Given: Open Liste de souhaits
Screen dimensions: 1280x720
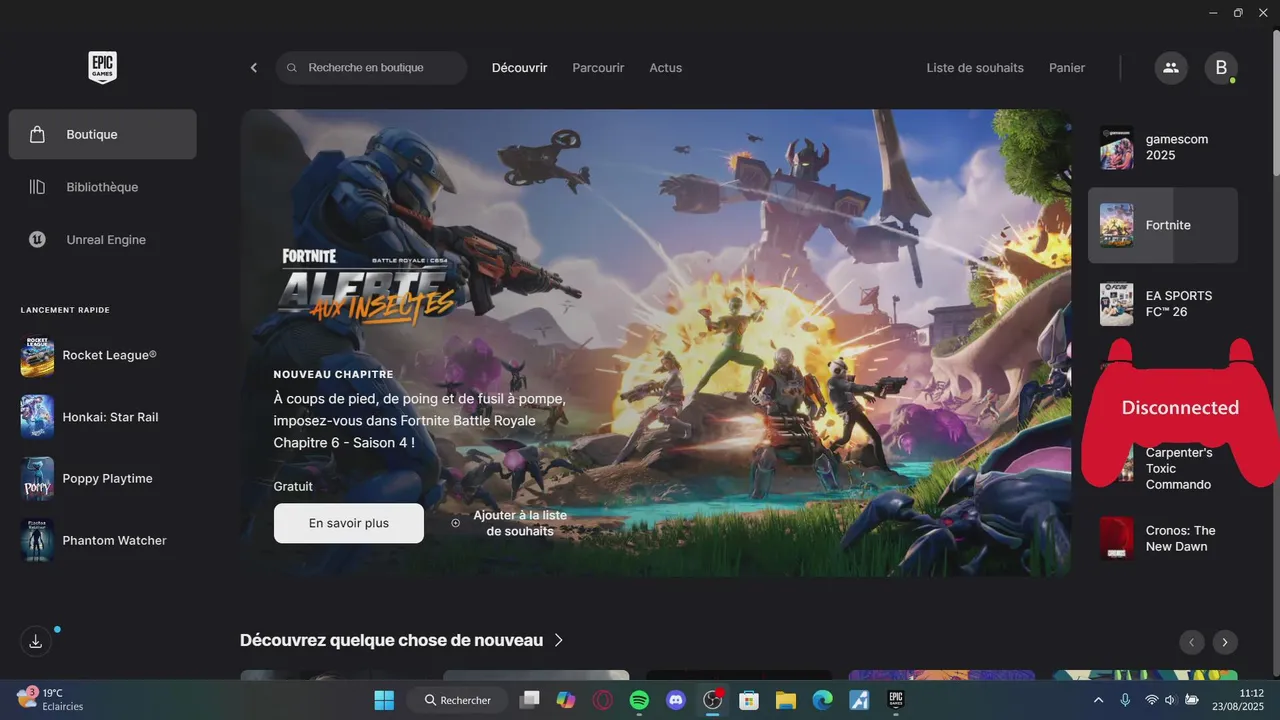Looking at the screenshot, I should coord(975,68).
